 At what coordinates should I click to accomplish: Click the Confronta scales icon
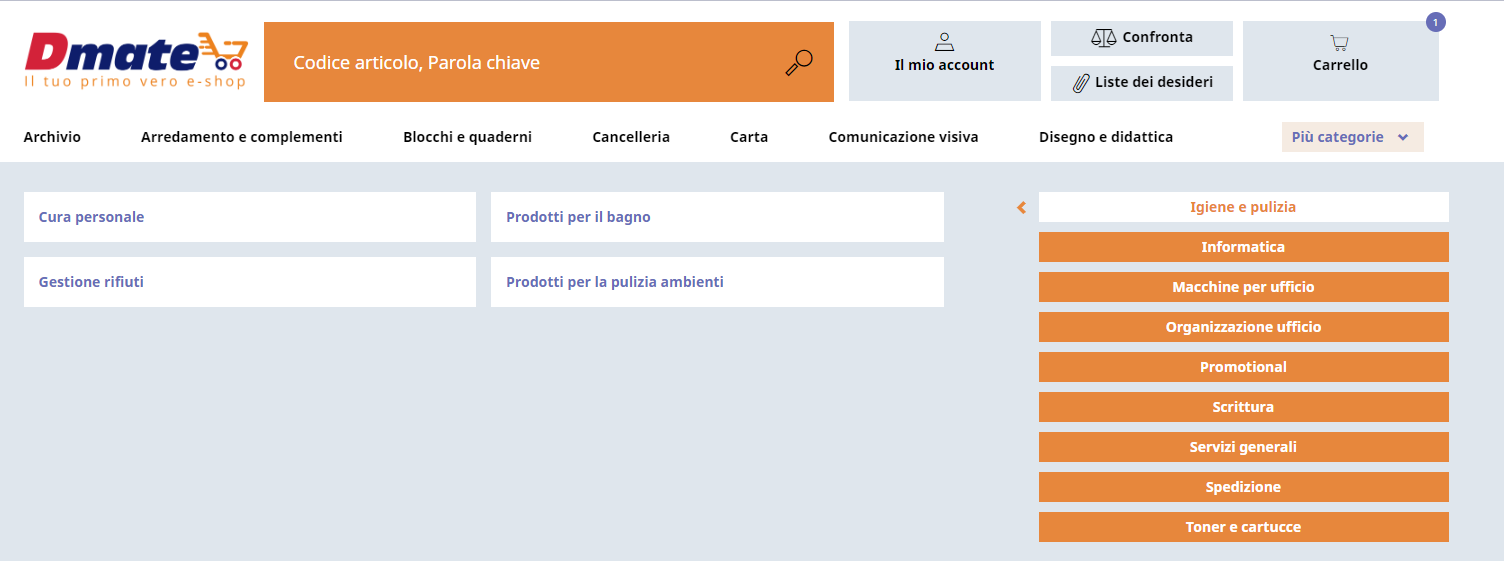[x=1103, y=37]
